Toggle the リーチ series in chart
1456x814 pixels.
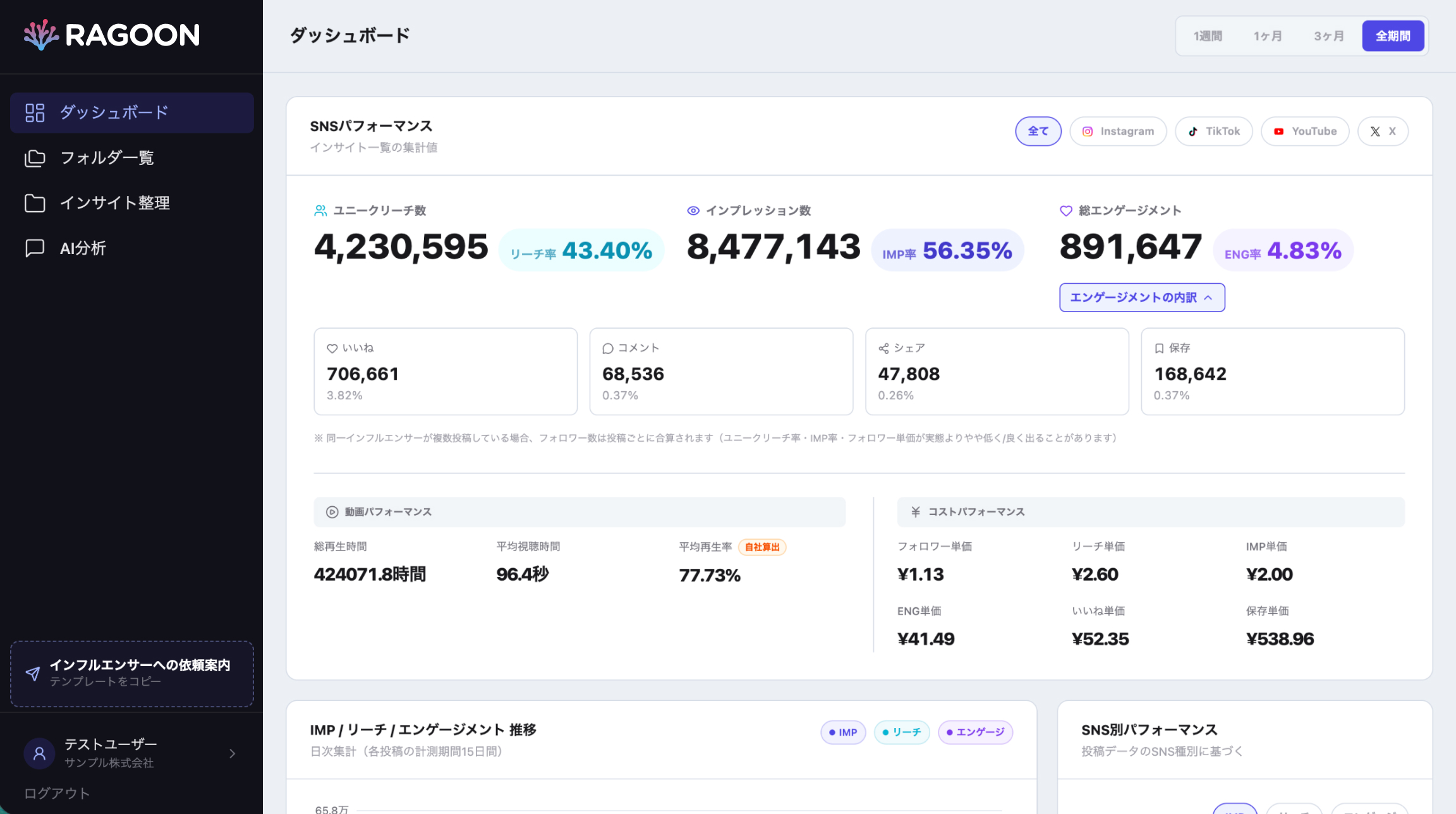coord(902,732)
